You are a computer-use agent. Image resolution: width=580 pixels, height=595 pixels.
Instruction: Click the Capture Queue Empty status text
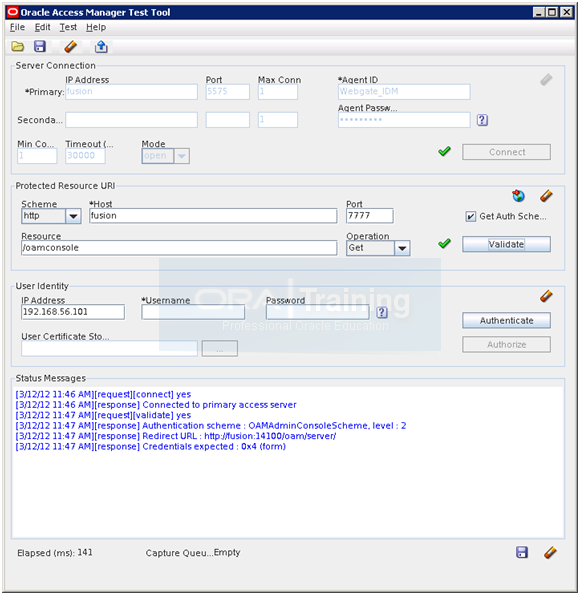tap(193, 552)
